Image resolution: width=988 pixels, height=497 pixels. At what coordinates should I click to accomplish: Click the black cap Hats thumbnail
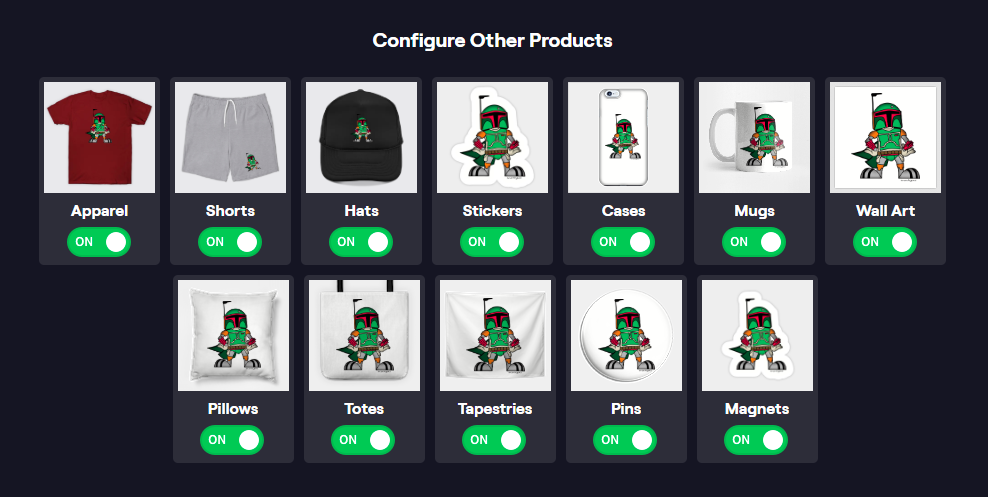[x=362, y=137]
